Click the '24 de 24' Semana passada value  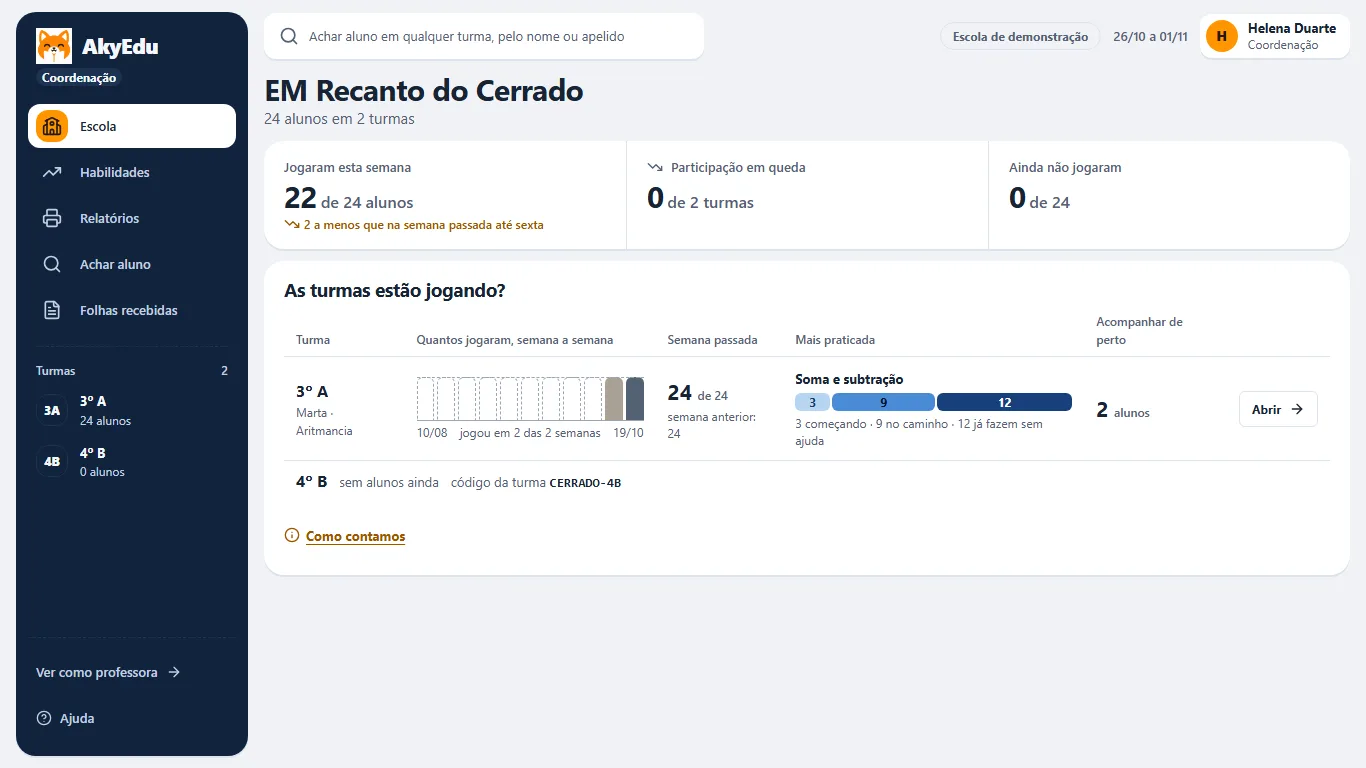tap(698, 394)
